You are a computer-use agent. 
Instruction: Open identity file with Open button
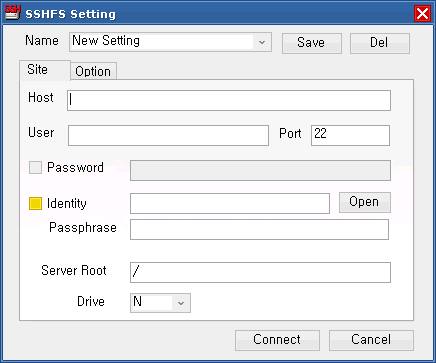365,202
